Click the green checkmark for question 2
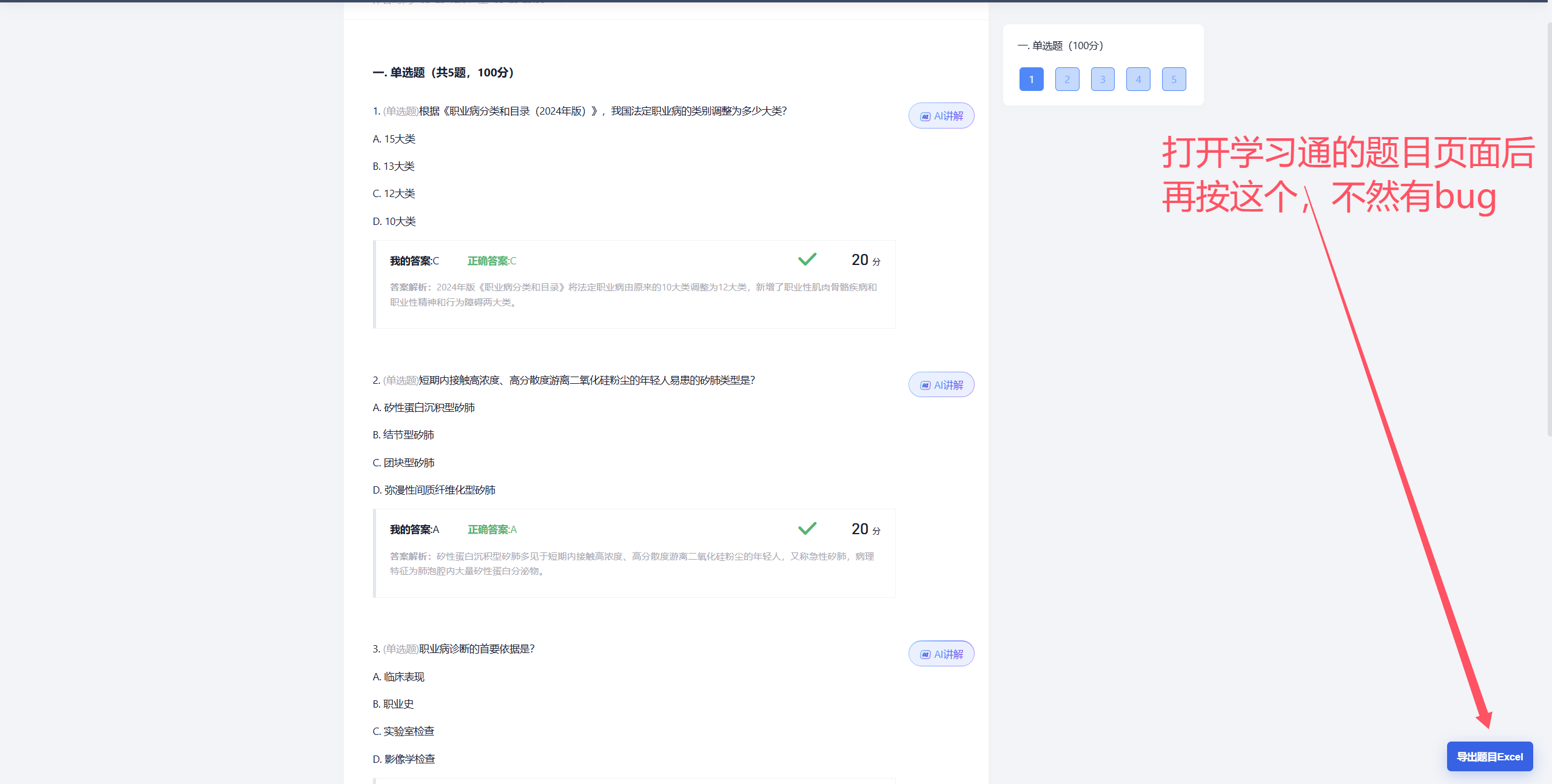1552x784 pixels. point(807,529)
